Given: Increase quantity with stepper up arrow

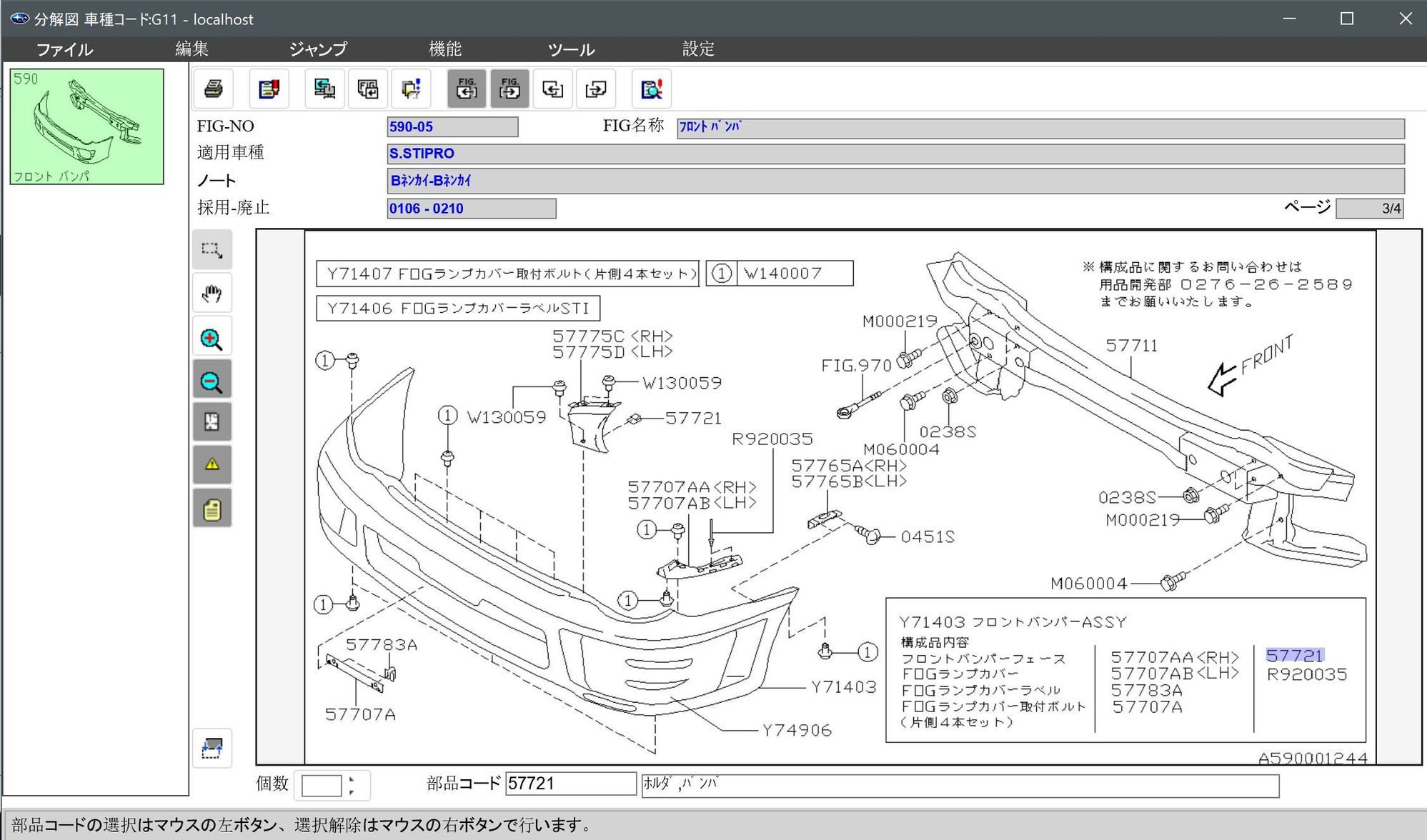Looking at the screenshot, I should pos(352,779).
